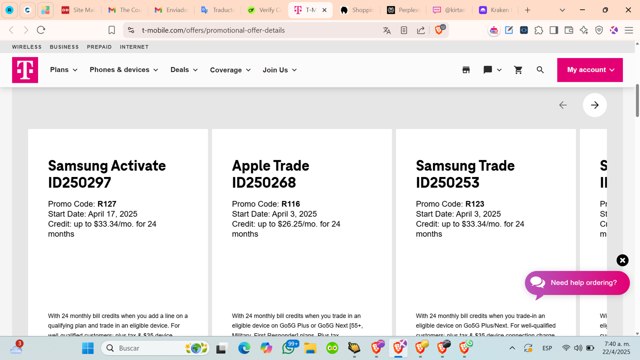This screenshot has width=640, height=360.
Task: Go to the T-Mobile logo home link
Action: tap(25, 70)
